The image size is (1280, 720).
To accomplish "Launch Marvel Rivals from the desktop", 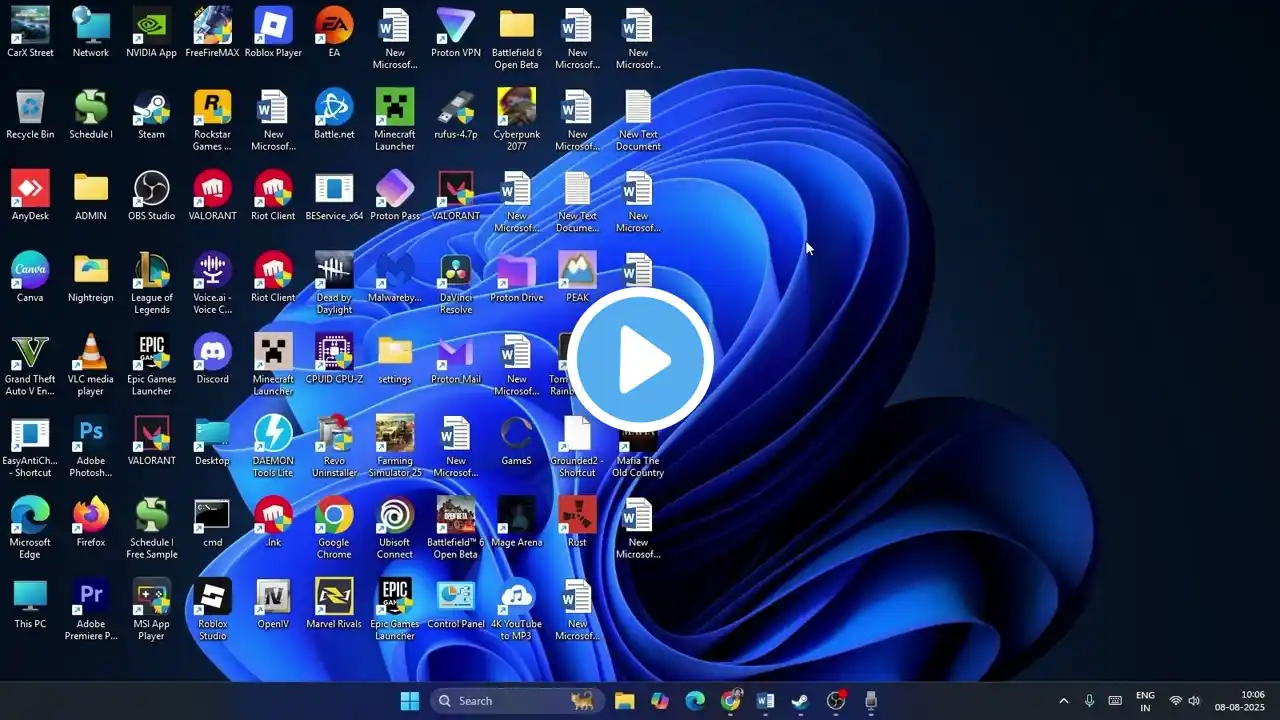I will (x=334, y=603).
